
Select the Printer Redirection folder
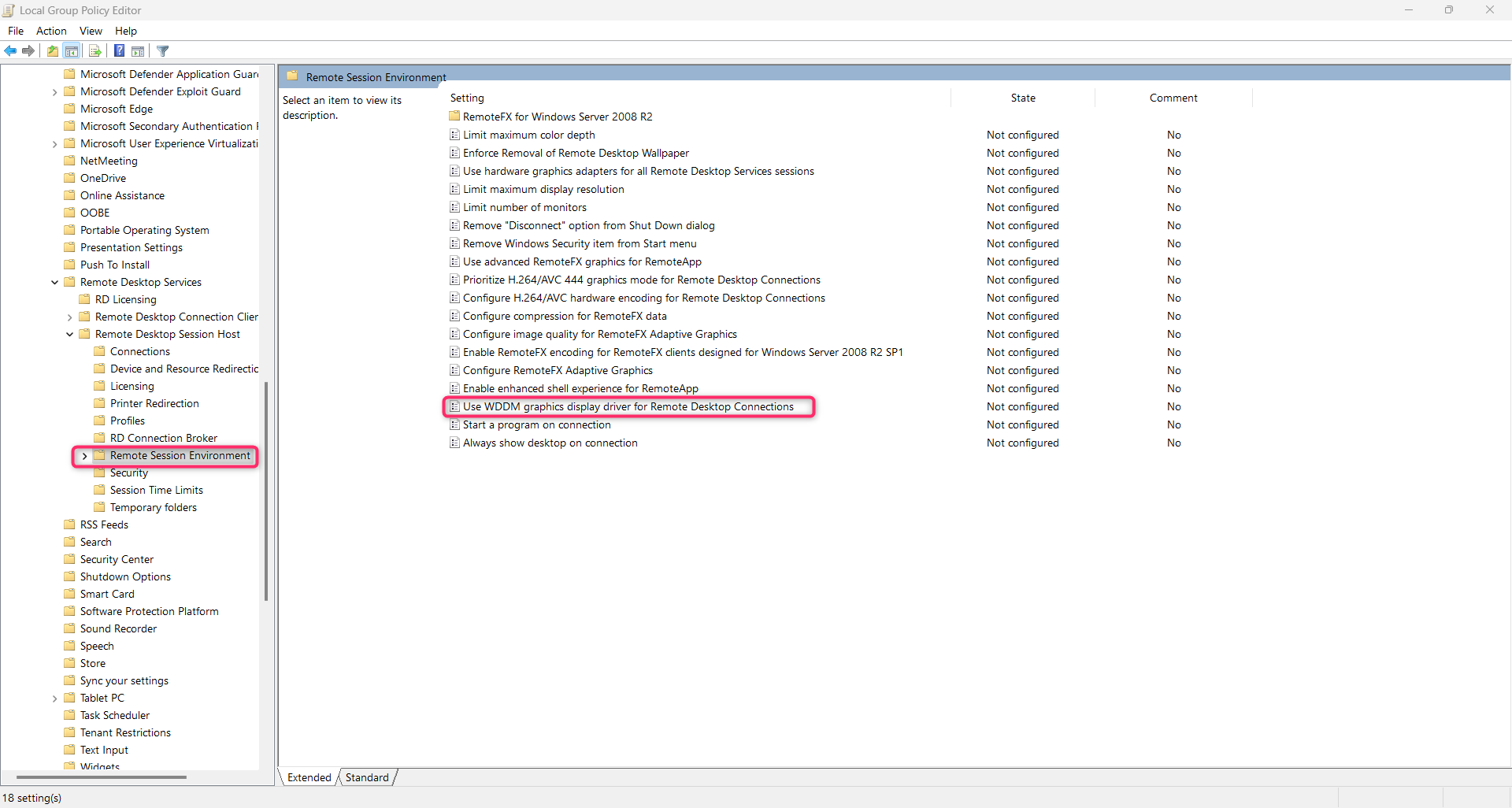tap(154, 402)
